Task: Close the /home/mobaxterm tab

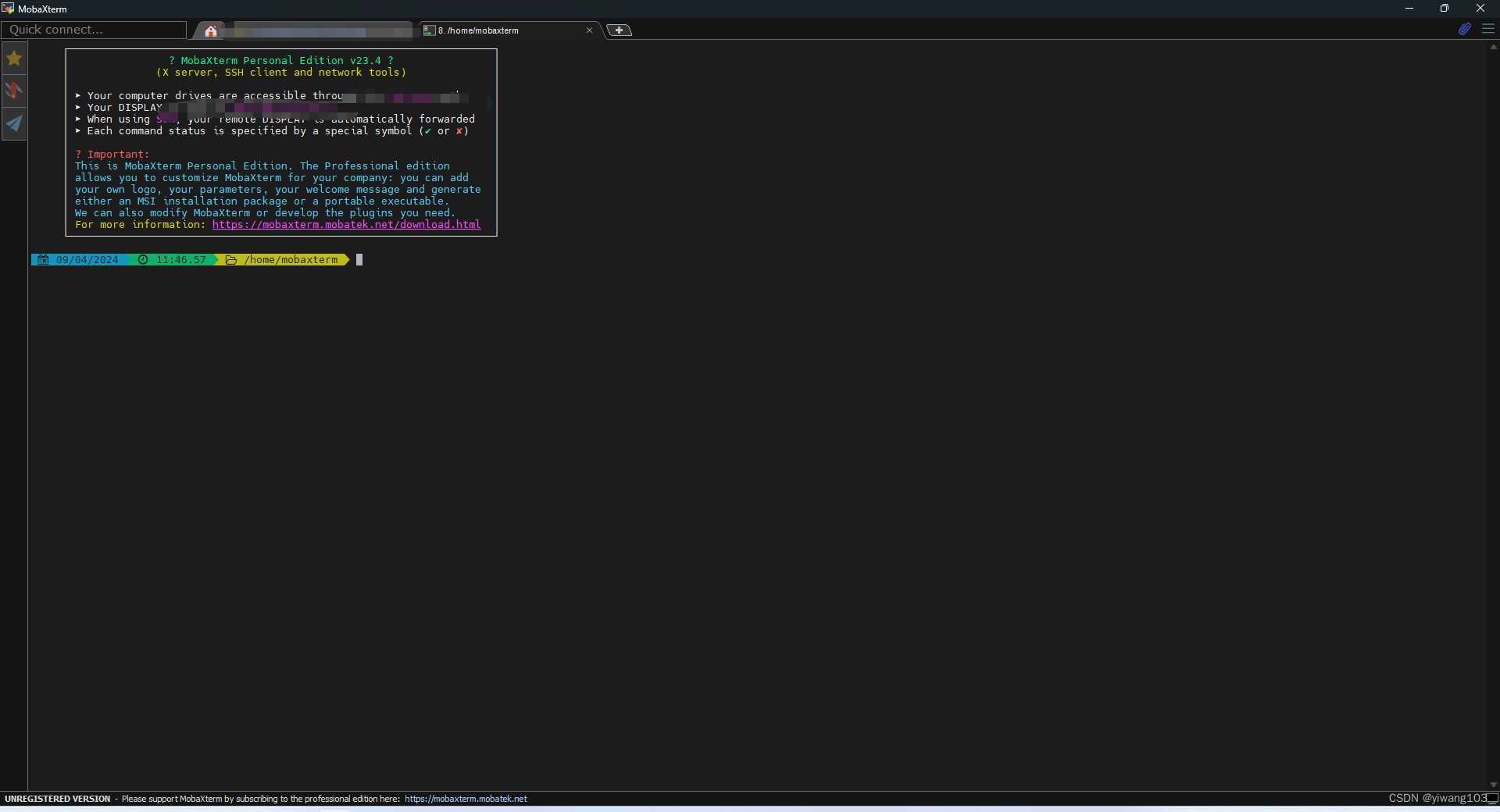Action: (x=589, y=30)
